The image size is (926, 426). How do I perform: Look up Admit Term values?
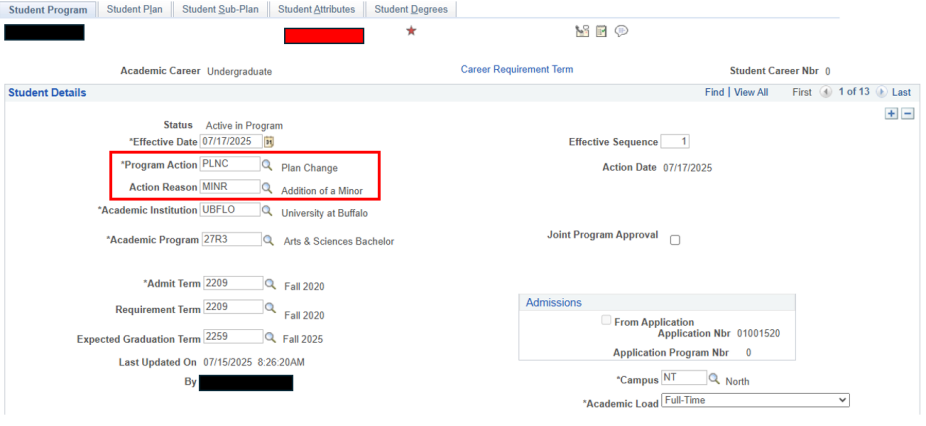click(270, 284)
